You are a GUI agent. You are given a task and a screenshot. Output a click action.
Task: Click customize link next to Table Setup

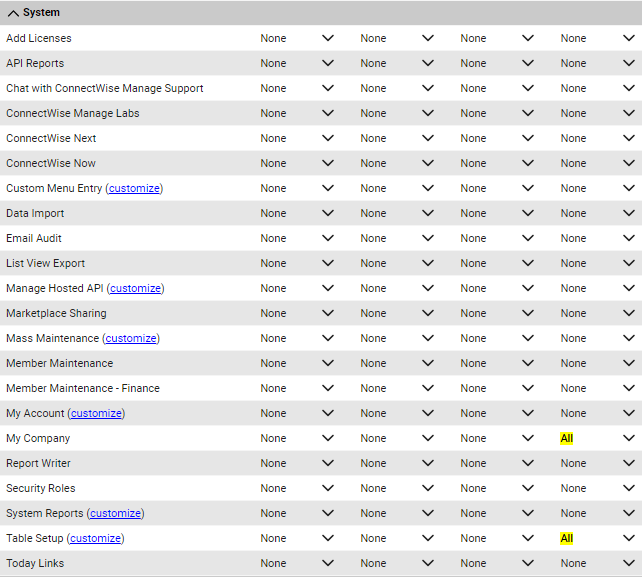[x=96, y=538]
